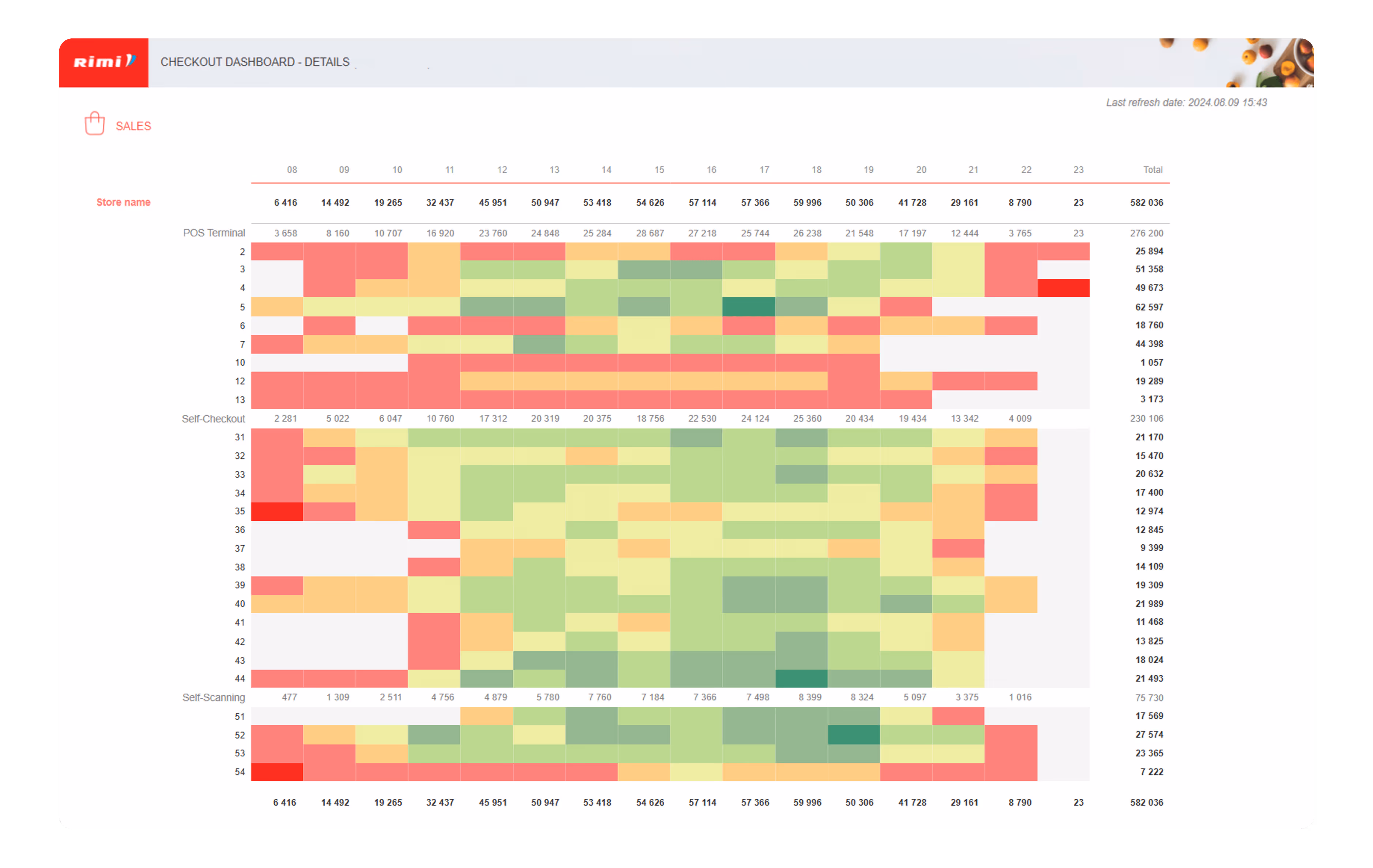Screen dimensions: 1373x868
Task: Click bright red cell for terminal 54 hour 08
Action: (x=277, y=772)
